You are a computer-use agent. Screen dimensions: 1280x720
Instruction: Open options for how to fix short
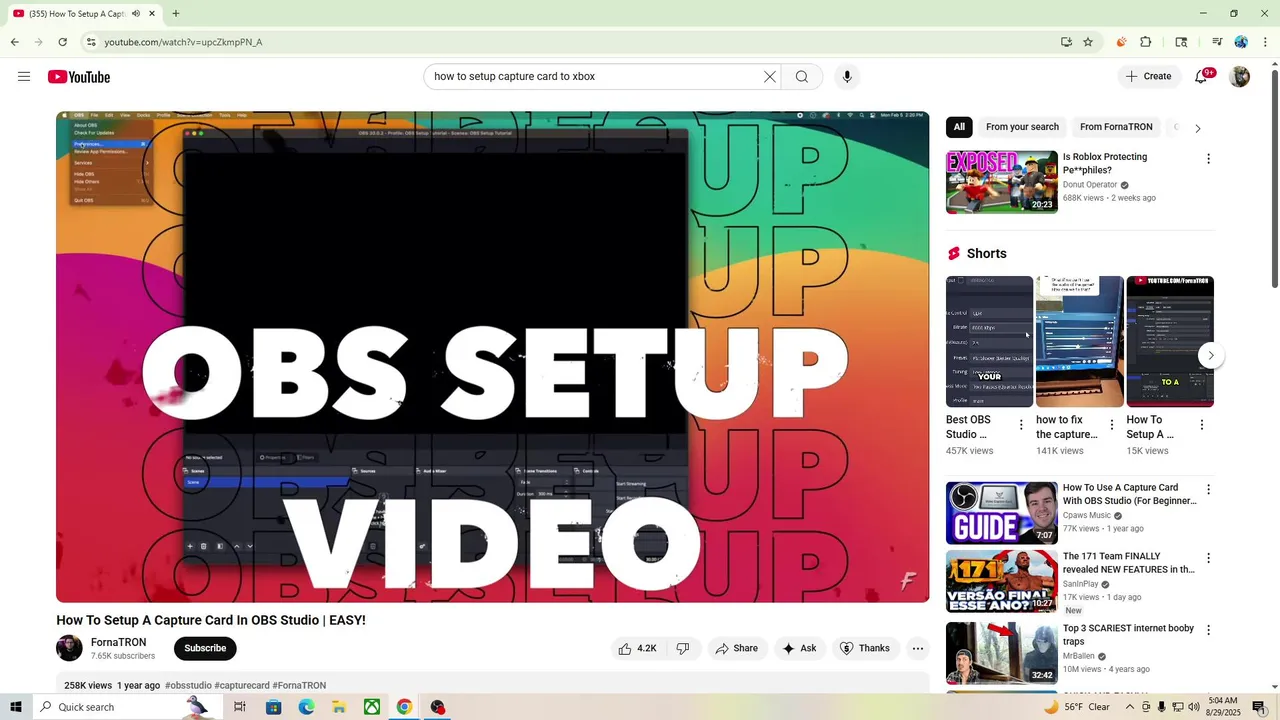coord(1111,425)
